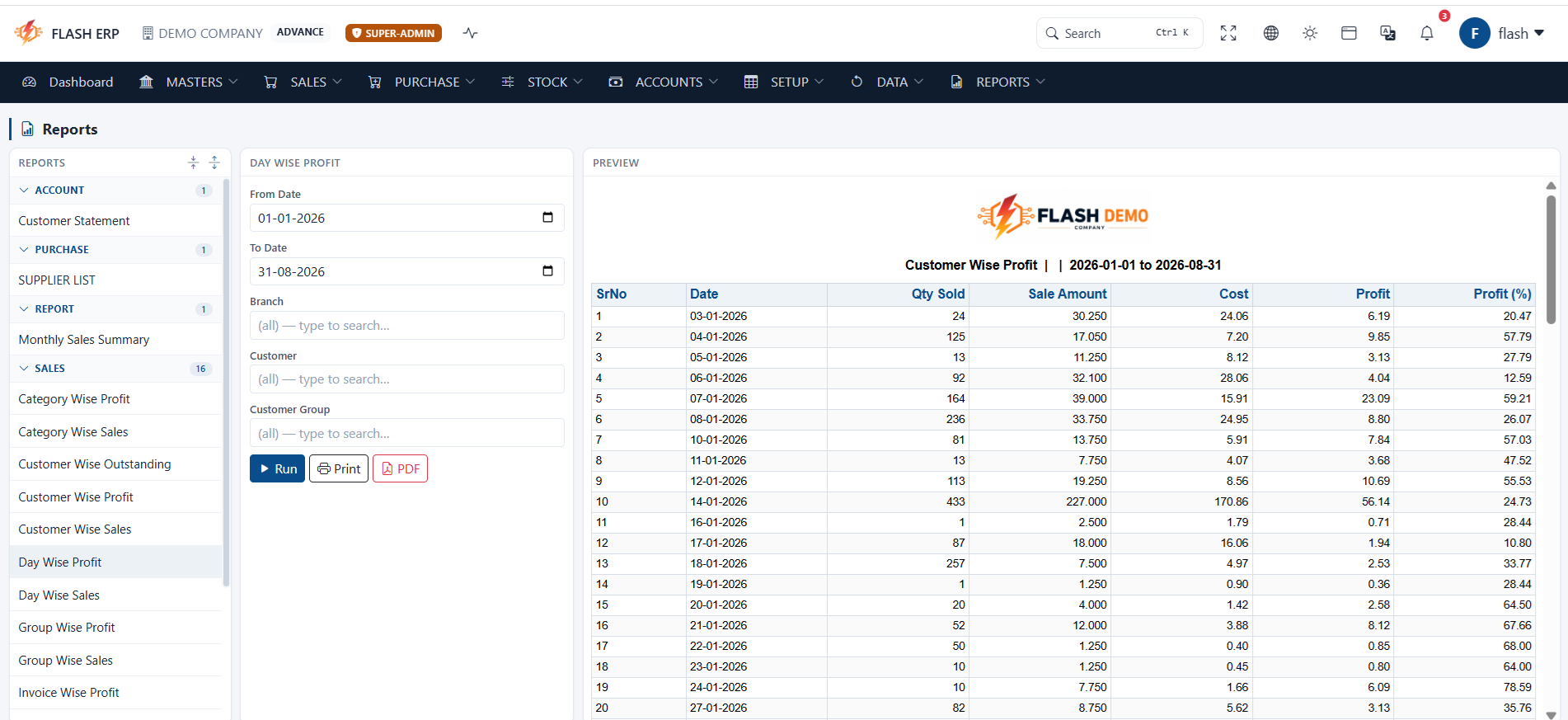Collapse the REPORT group in sidebar
1568x720 pixels.
click(x=115, y=308)
